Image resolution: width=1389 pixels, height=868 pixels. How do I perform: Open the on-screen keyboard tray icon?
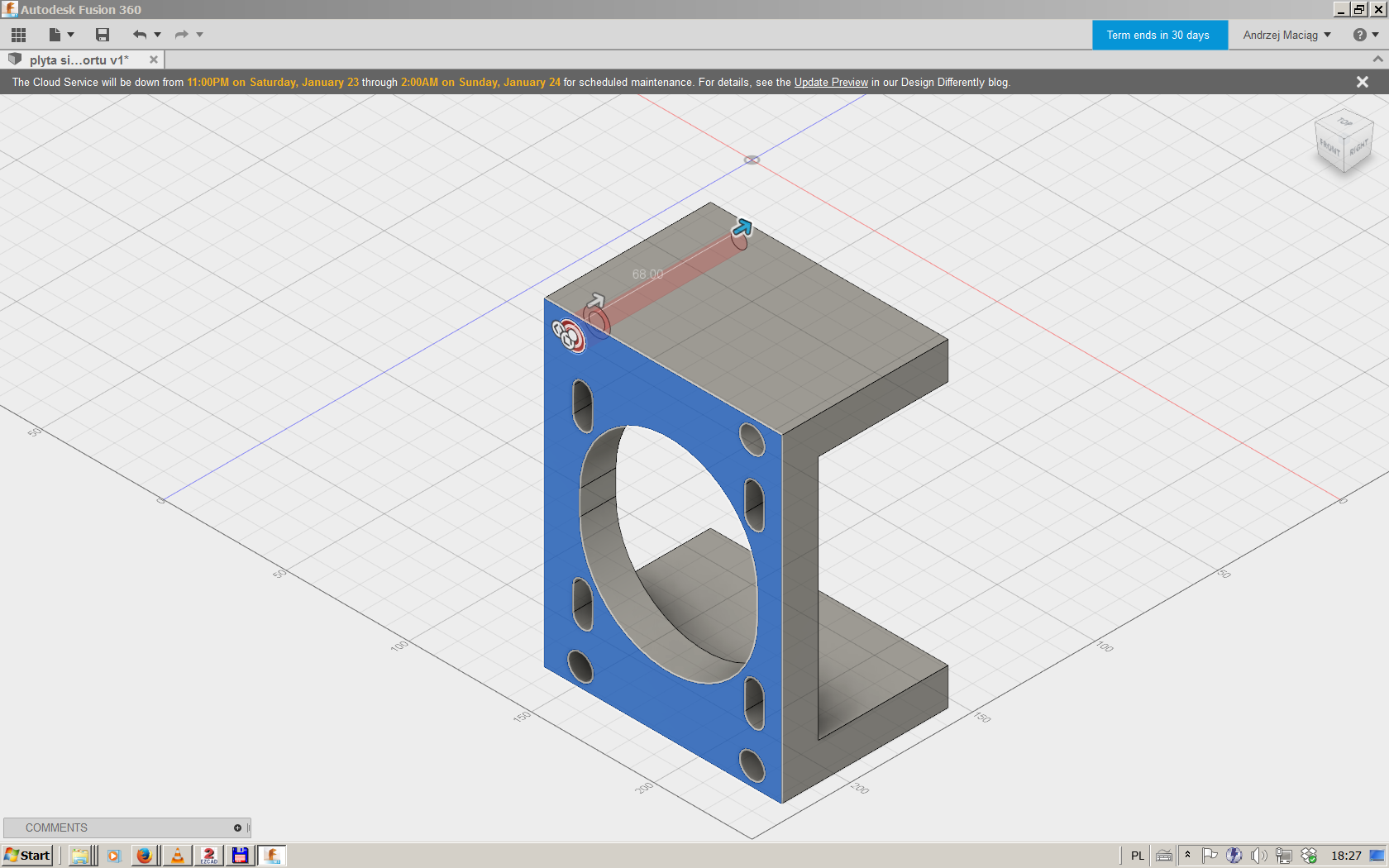(1164, 856)
